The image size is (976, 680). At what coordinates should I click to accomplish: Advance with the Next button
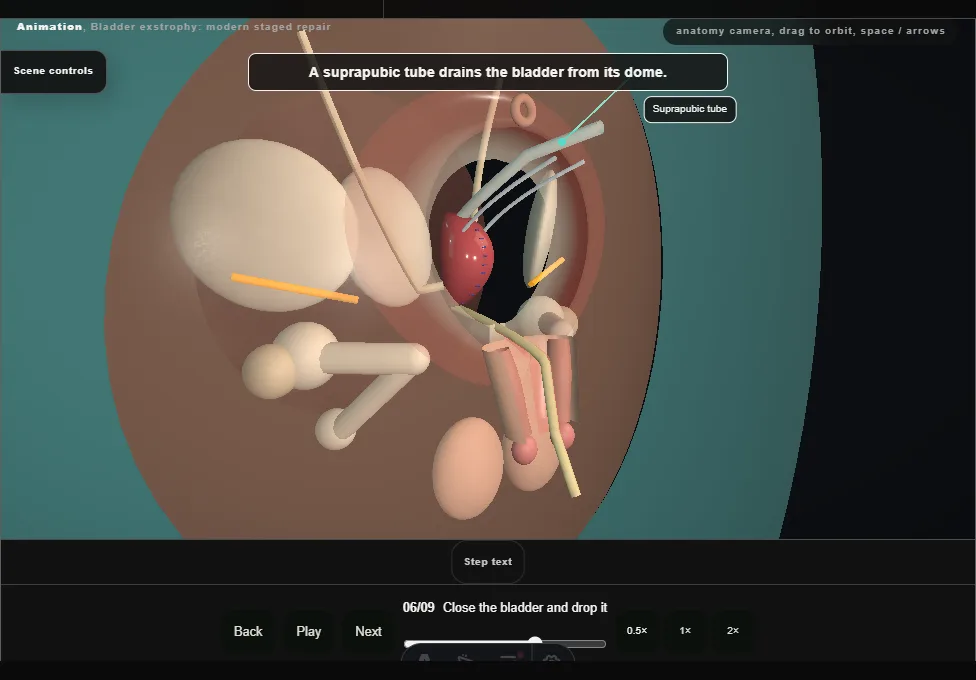tap(368, 631)
